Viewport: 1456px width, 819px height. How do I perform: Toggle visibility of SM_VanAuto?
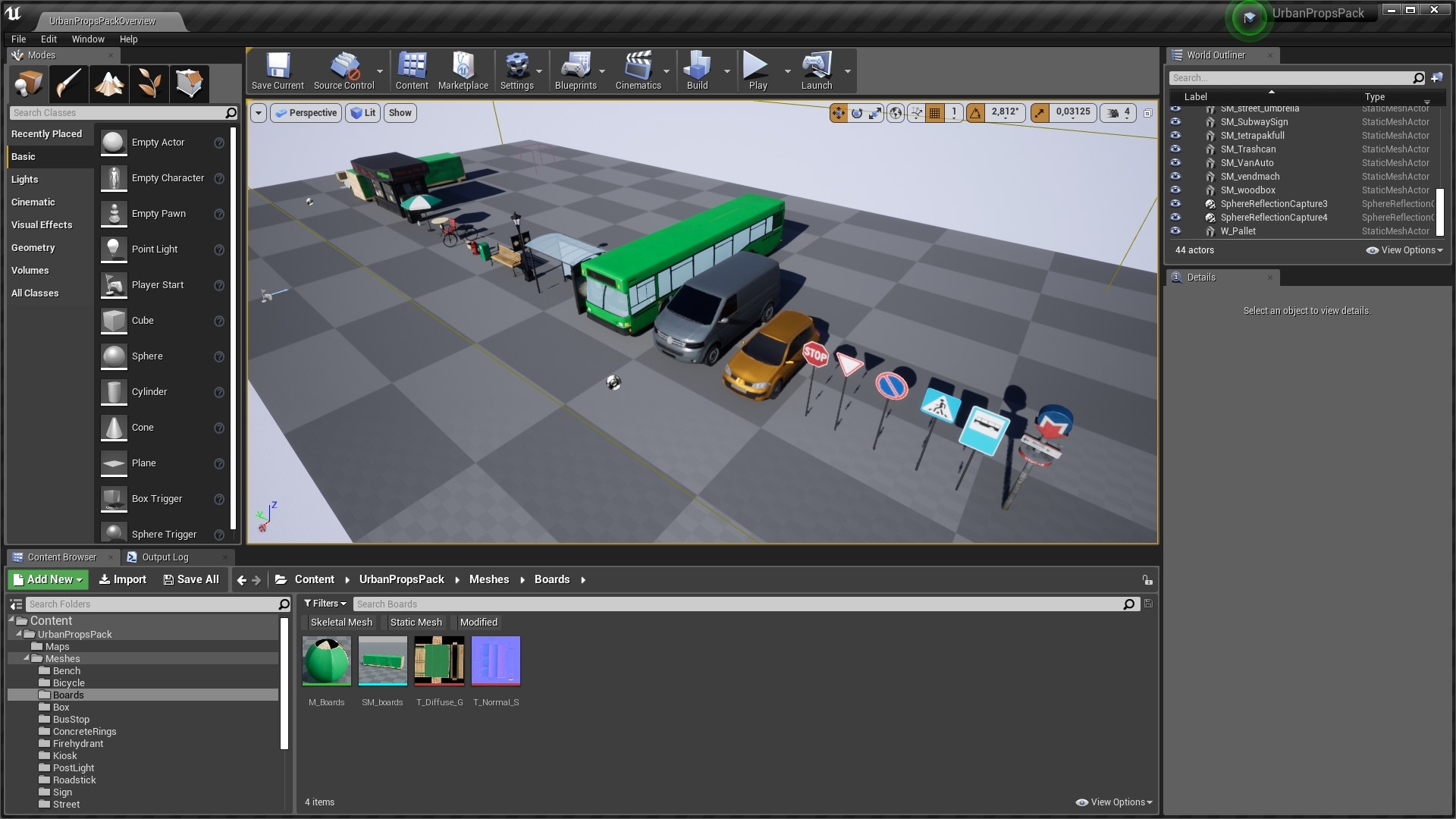pos(1176,162)
